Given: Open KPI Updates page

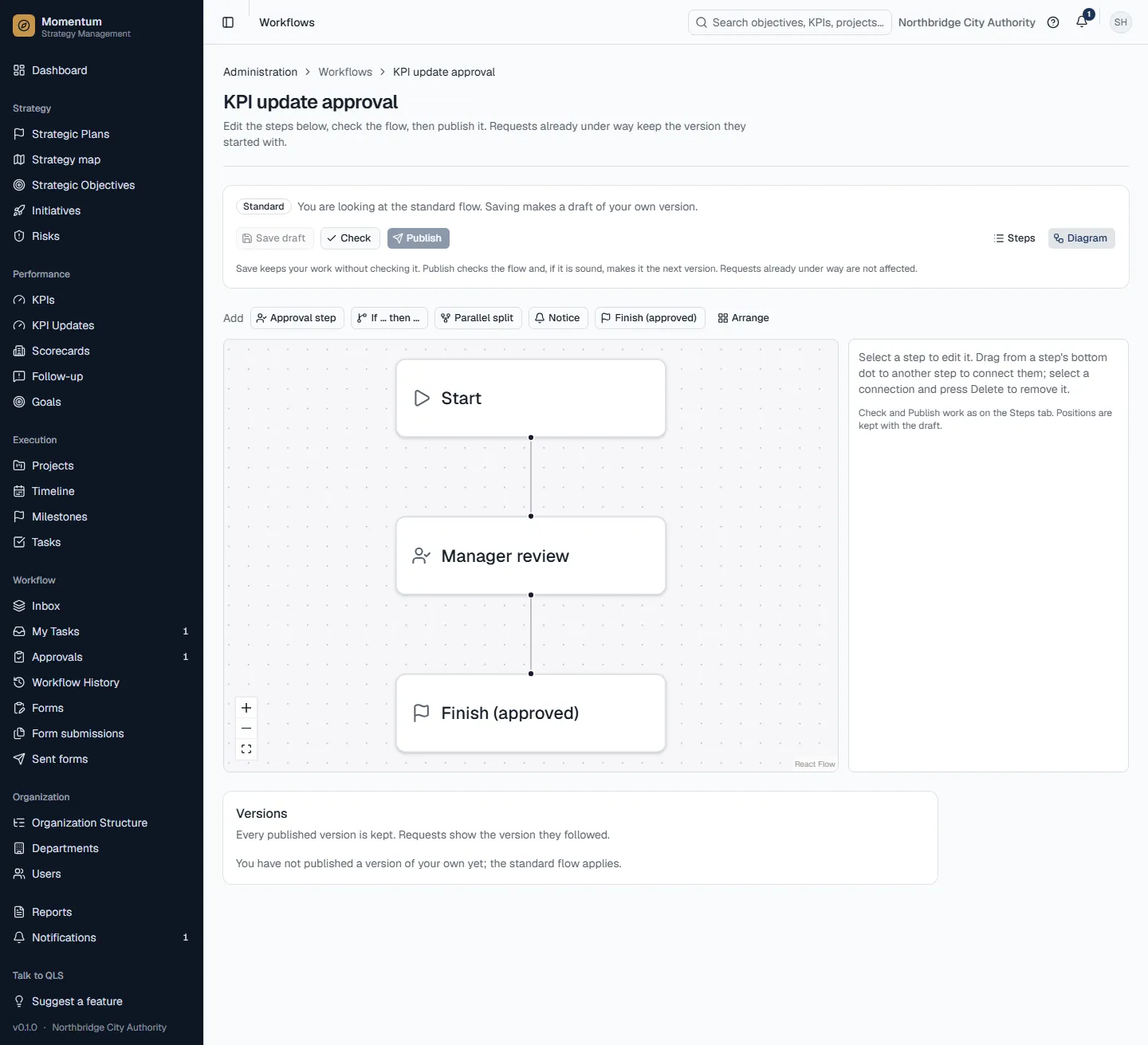Looking at the screenshot, I should point(102,325).
